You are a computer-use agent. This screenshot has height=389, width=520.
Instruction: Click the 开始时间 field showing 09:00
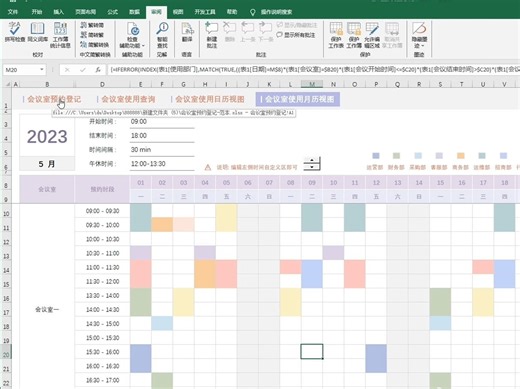pyautogui.click(x=162, y=121)
